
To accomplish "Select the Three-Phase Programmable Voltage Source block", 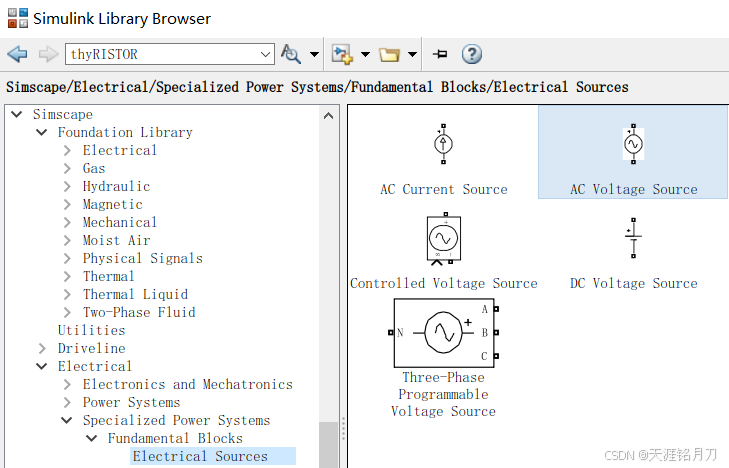I will pyautogui.click(x=444, y=333).
